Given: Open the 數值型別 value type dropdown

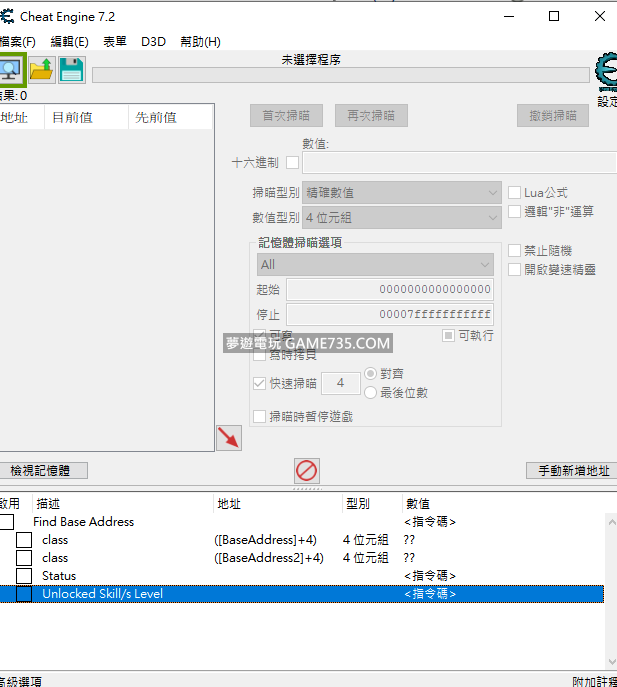Looking at the screenshot, I should pos(401,217).
